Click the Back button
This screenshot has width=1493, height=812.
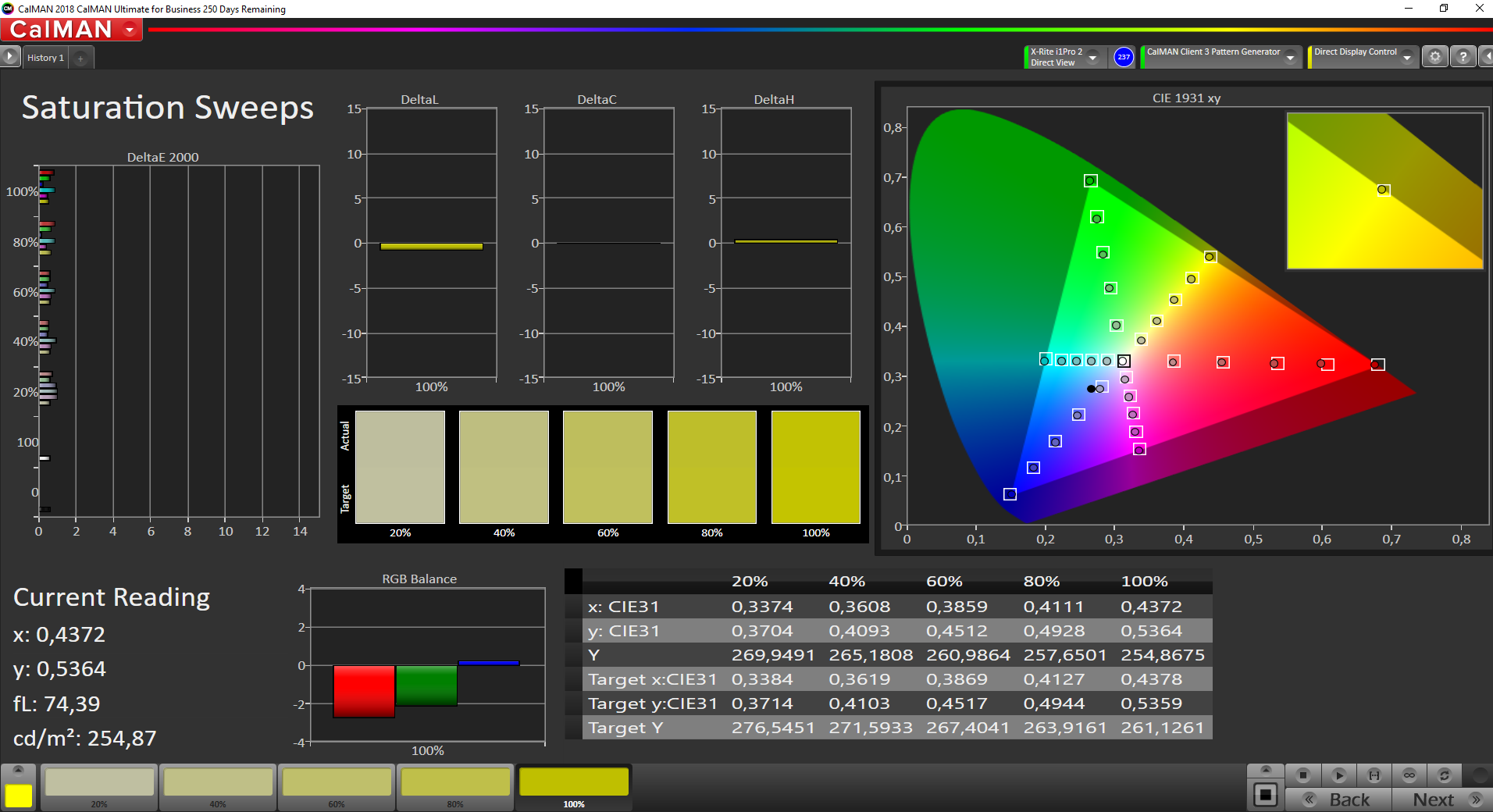pos(1338,800)
